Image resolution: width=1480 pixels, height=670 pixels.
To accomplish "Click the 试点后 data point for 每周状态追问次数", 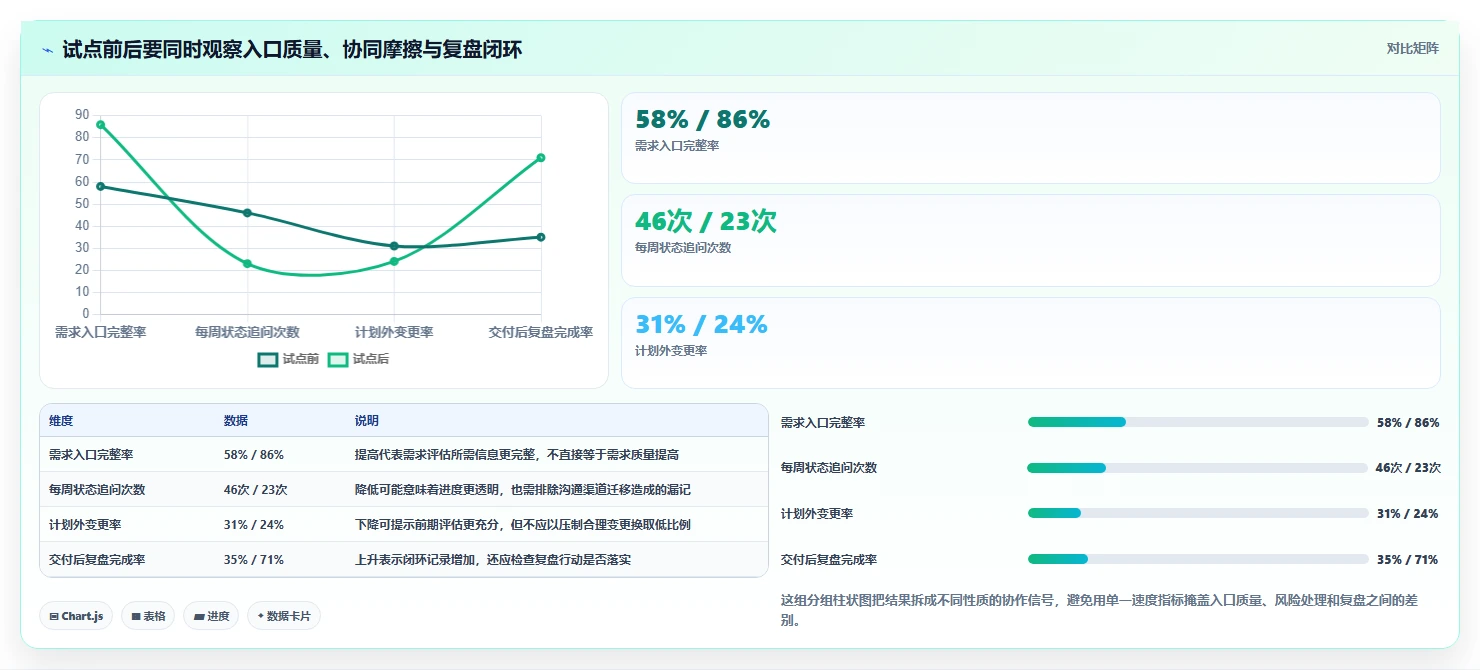I will click(247, 264).
